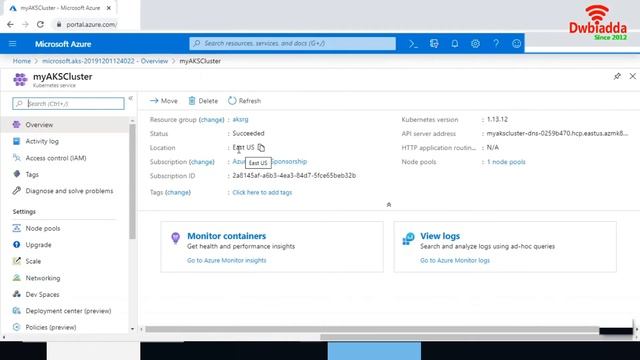This screenshot has height=360, width=640.
Task: Click the left menu vertical scrollbar
Action: [x=132, y=181]
